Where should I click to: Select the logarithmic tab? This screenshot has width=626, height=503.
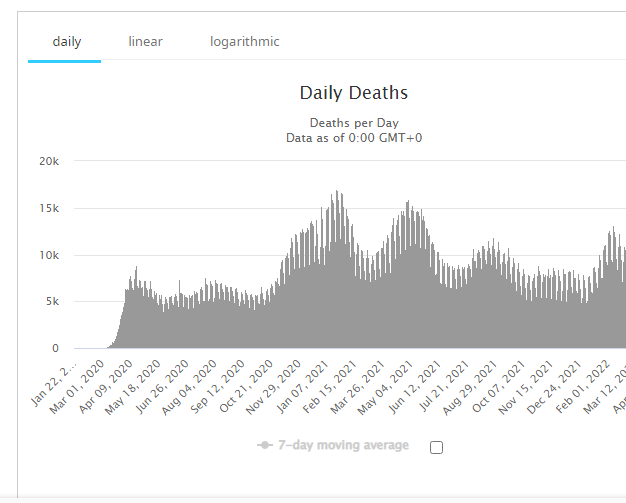coord(244,42)
